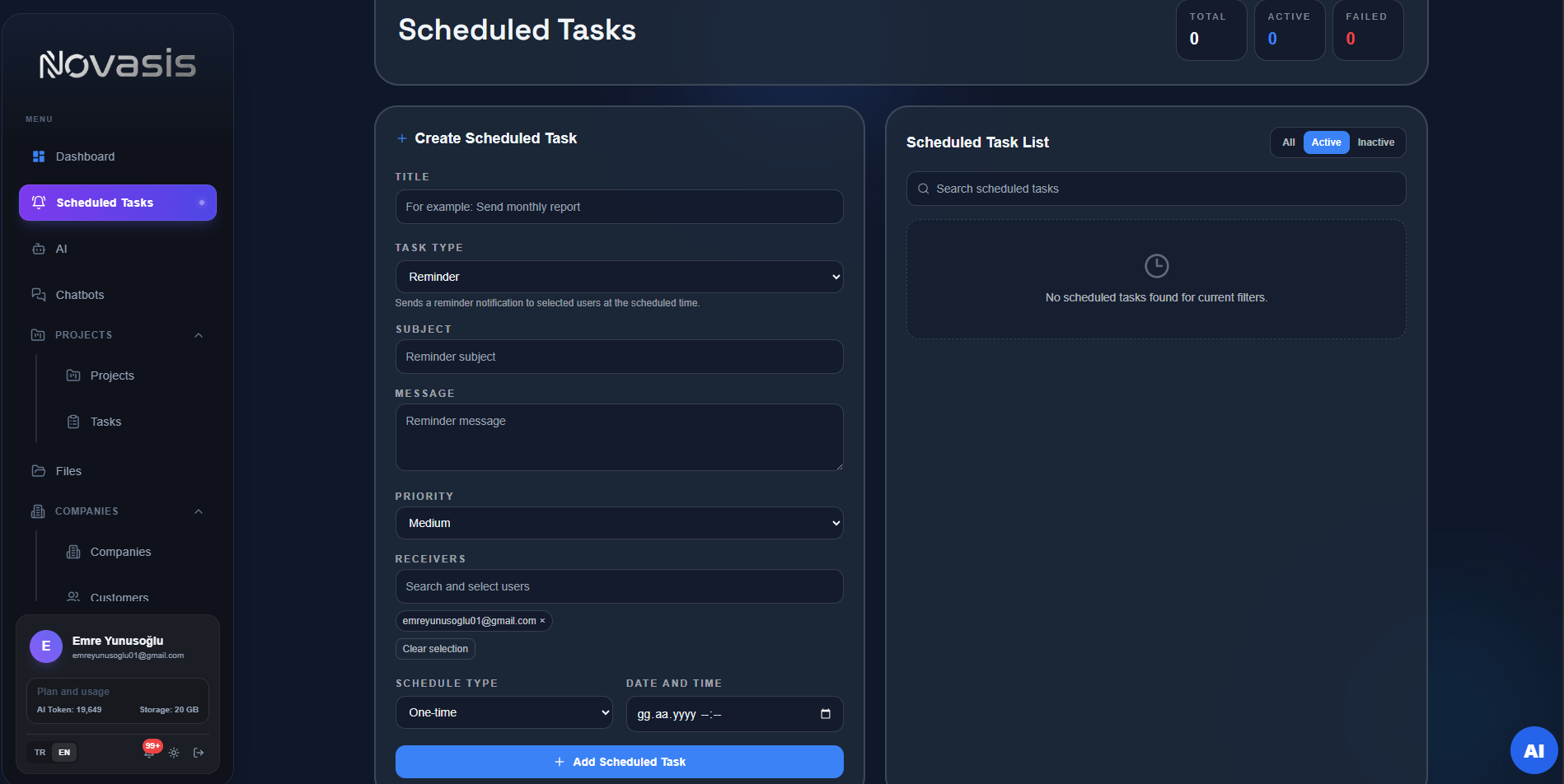Open the Priority dropdown showing Medium

click(x=620, y=523)
